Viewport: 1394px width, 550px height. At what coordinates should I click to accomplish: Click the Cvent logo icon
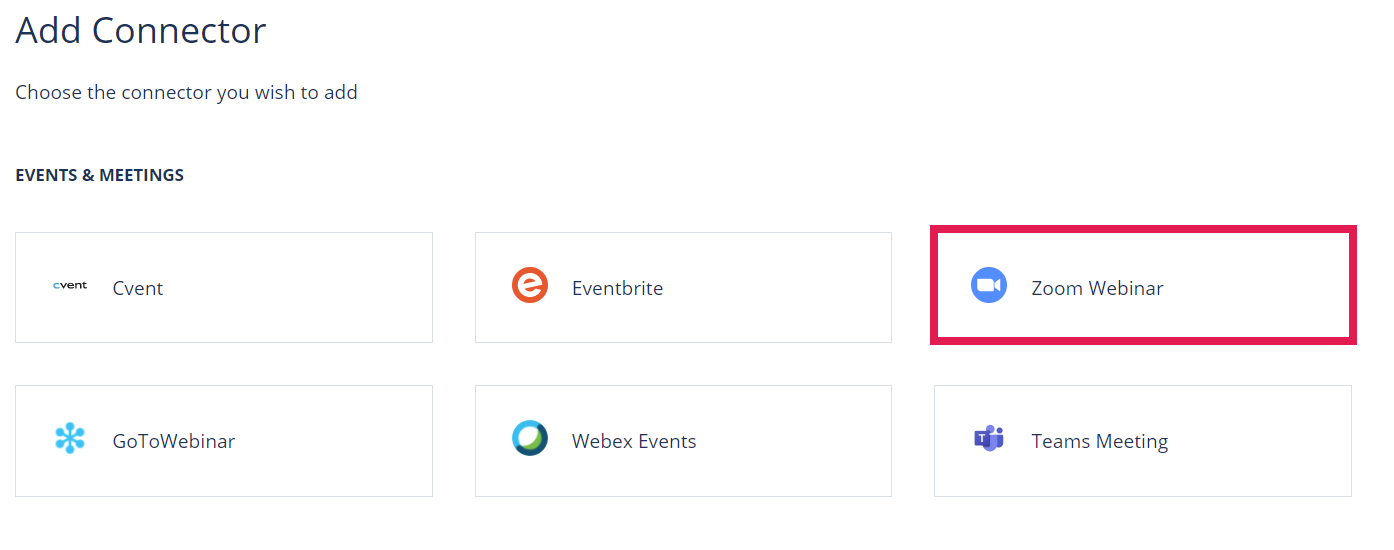(70, 286)
